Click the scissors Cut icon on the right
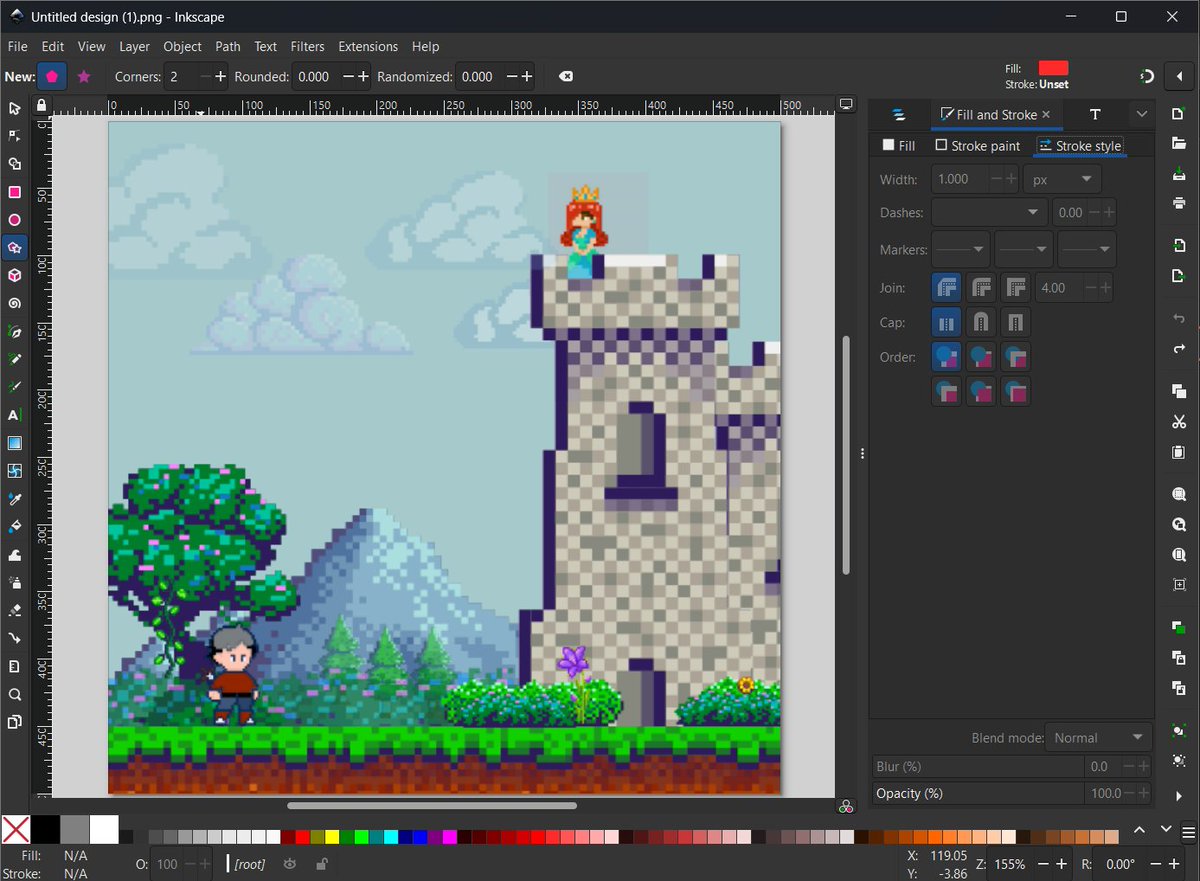The image size is (1200, 881). [1178, 422]
